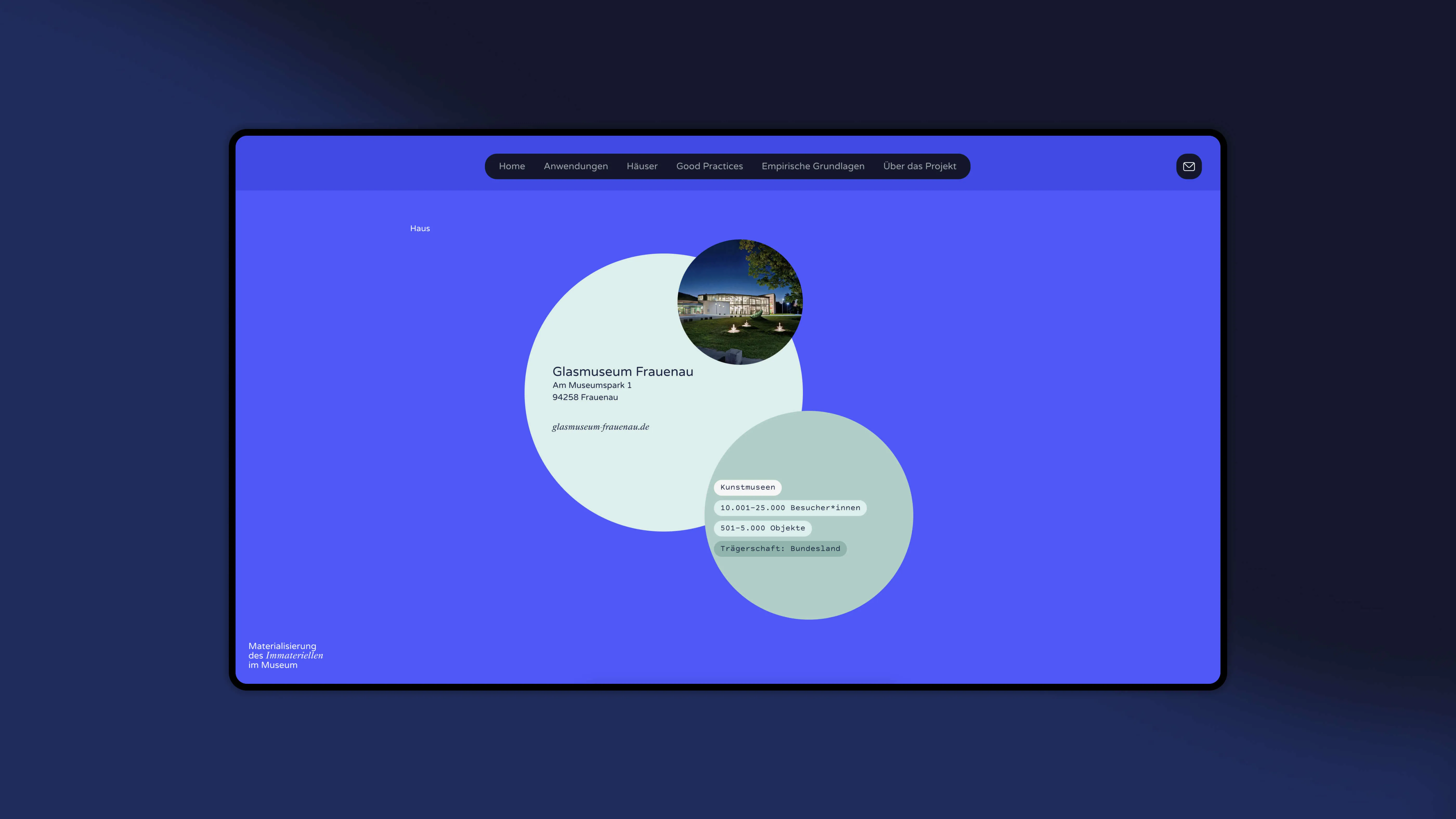
Task: Click the Haus label
Action: 420,228
